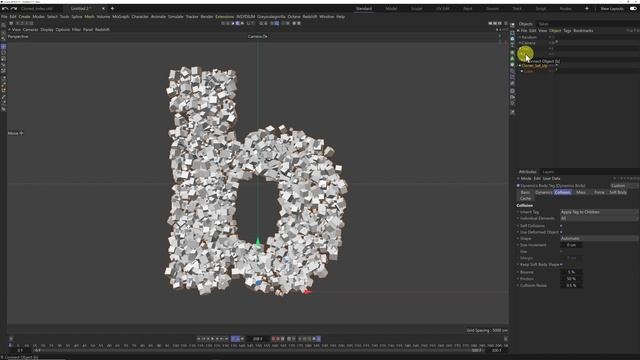Add a new document tab with plus icon
Screen dimensions: 640x360
pos(112,8)
